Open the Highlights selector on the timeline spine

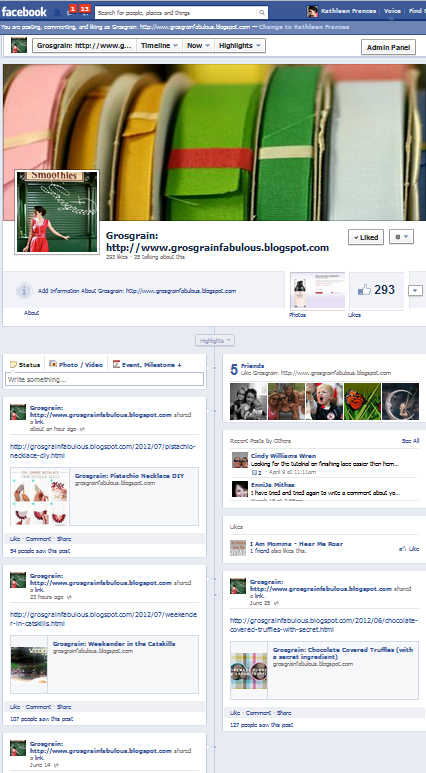tap(214, 341)
